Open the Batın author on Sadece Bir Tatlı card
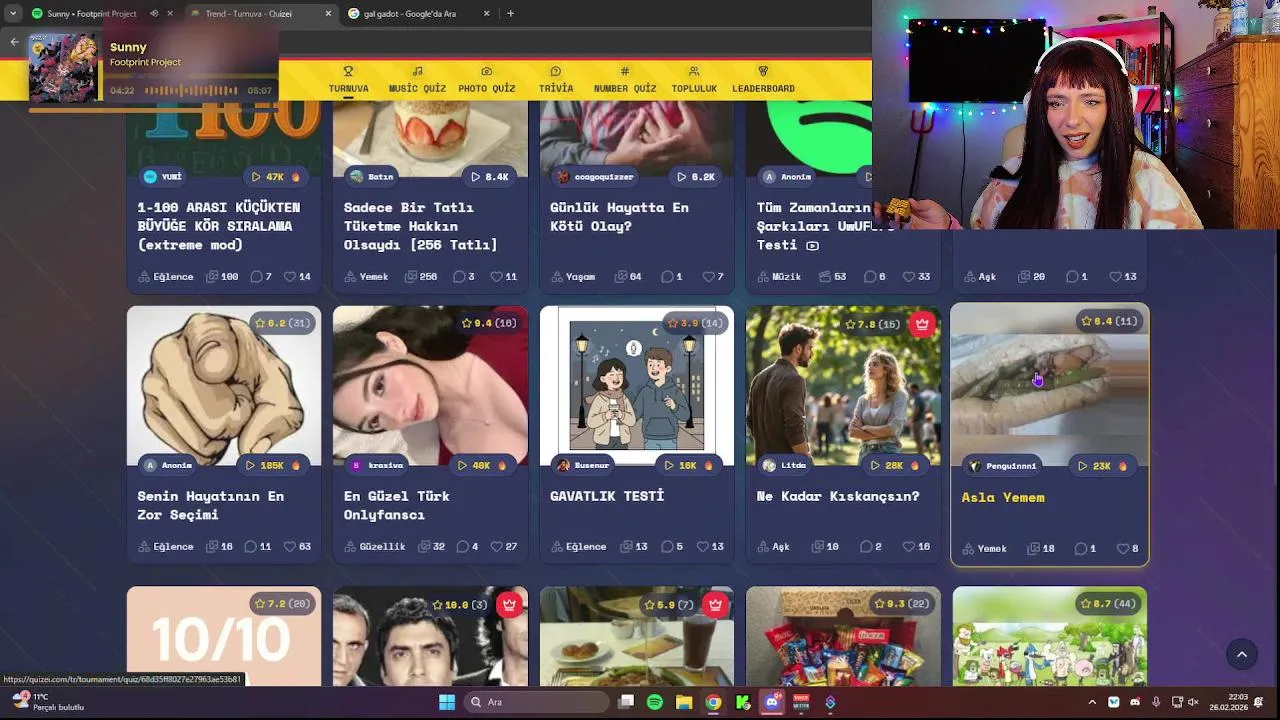1280x720 pixels. point(372,176)
